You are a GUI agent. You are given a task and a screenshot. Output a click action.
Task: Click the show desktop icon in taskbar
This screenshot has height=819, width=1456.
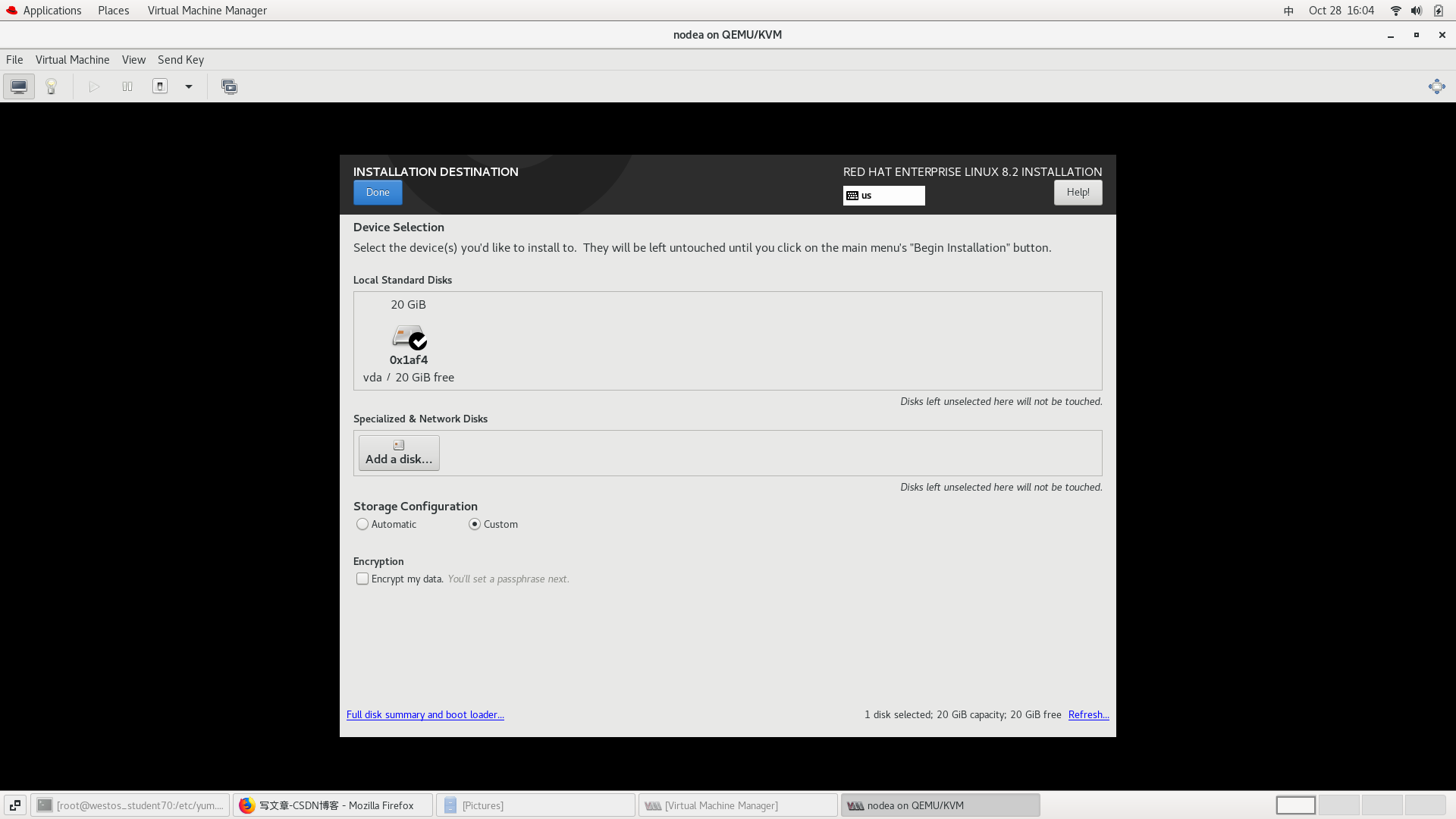(15, 805)
